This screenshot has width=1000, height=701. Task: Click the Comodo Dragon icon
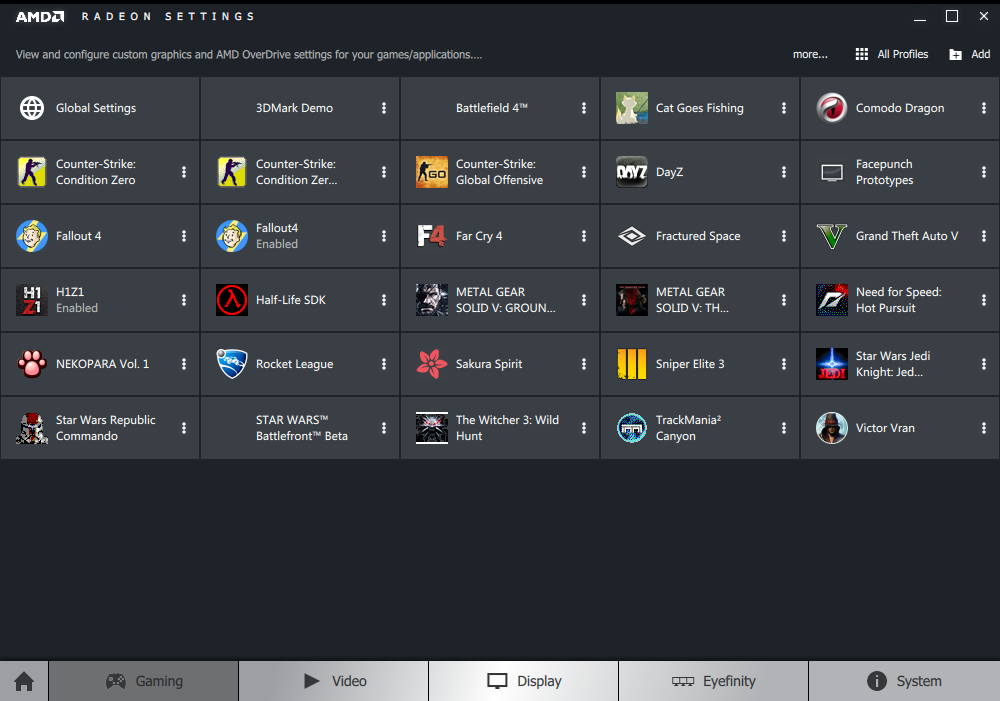point(832,108)
